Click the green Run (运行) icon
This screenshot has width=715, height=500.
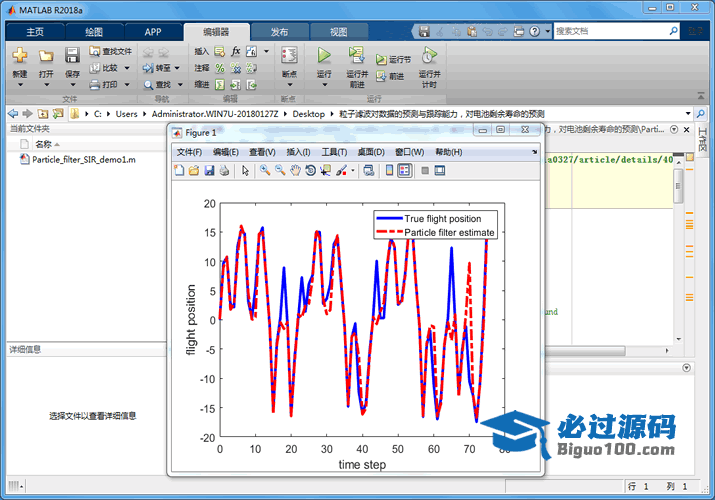click(324, 56)
